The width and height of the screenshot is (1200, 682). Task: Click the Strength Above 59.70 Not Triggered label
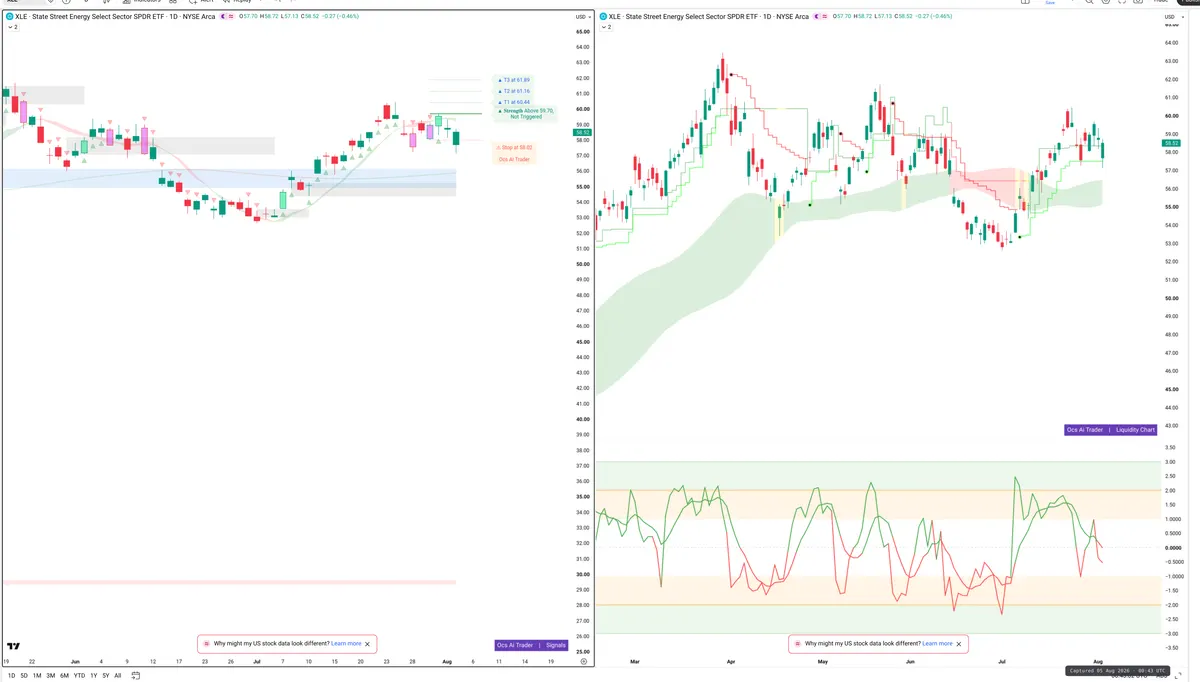coord(525,114)
